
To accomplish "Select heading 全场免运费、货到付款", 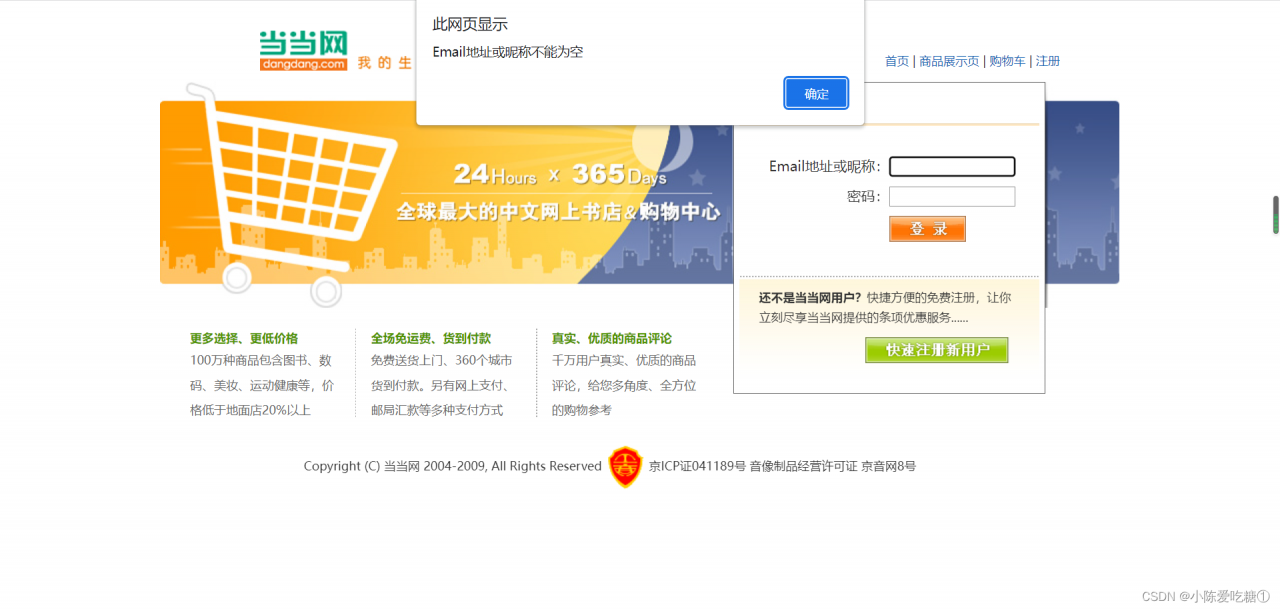I will (431, 338).
